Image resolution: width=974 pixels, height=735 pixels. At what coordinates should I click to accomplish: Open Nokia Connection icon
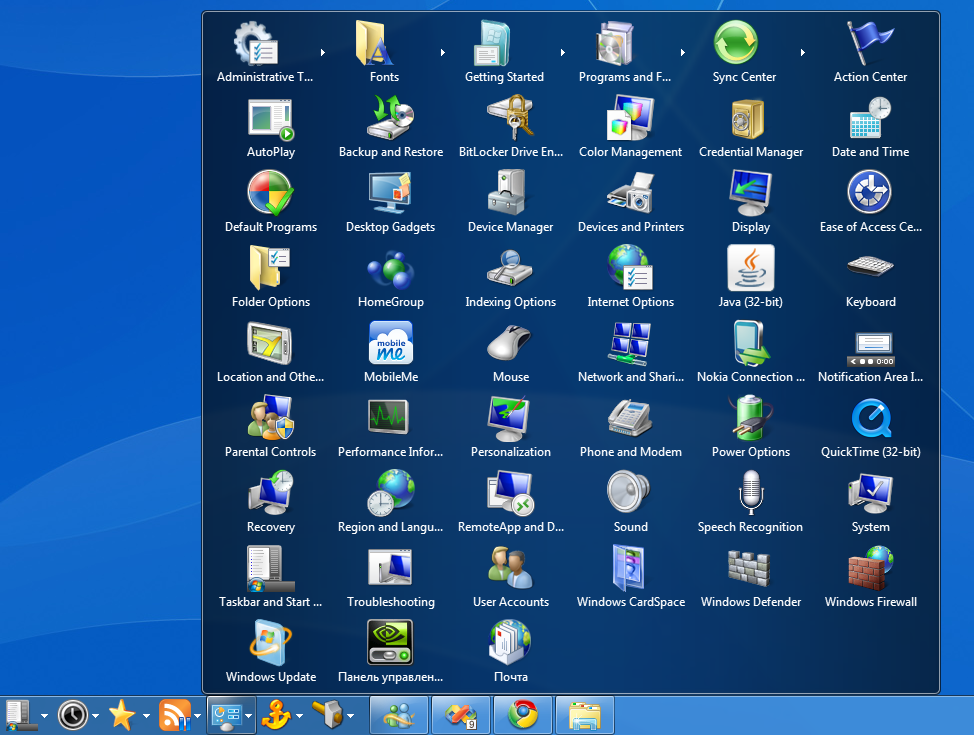[x=751, y=343]
